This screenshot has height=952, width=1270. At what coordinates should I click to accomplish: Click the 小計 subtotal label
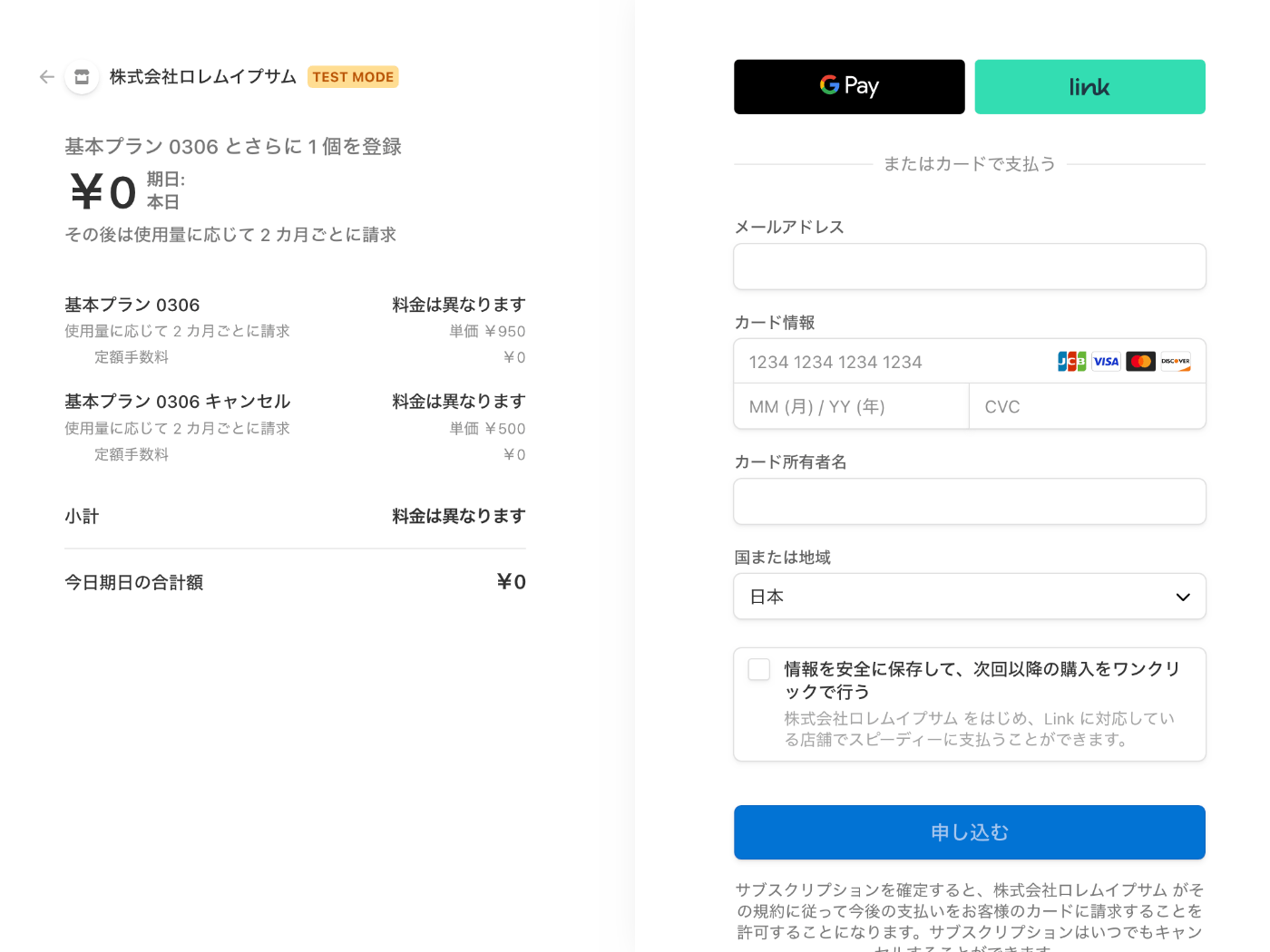click(82, 516)
